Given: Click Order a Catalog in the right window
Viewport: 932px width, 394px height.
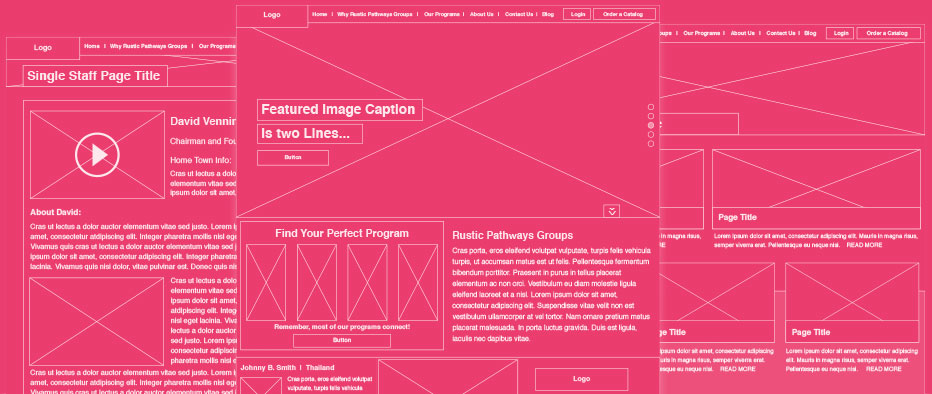Looking at the screenshot, I should point(888,33).
